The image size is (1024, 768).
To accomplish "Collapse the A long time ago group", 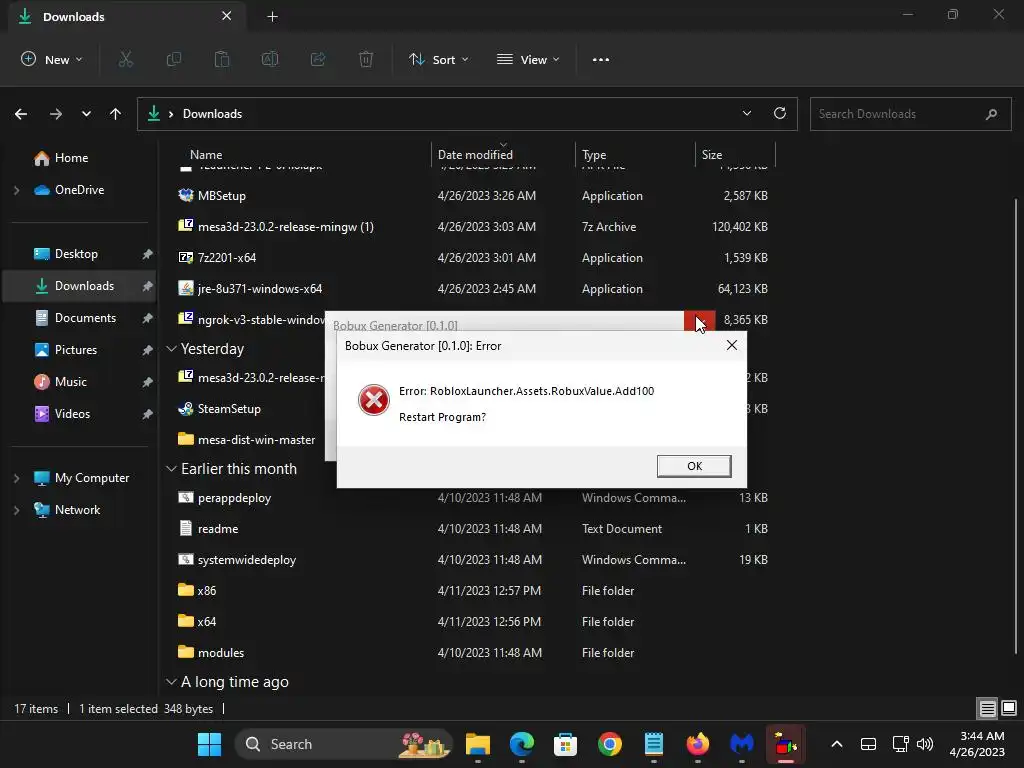I will click(171, 682).
